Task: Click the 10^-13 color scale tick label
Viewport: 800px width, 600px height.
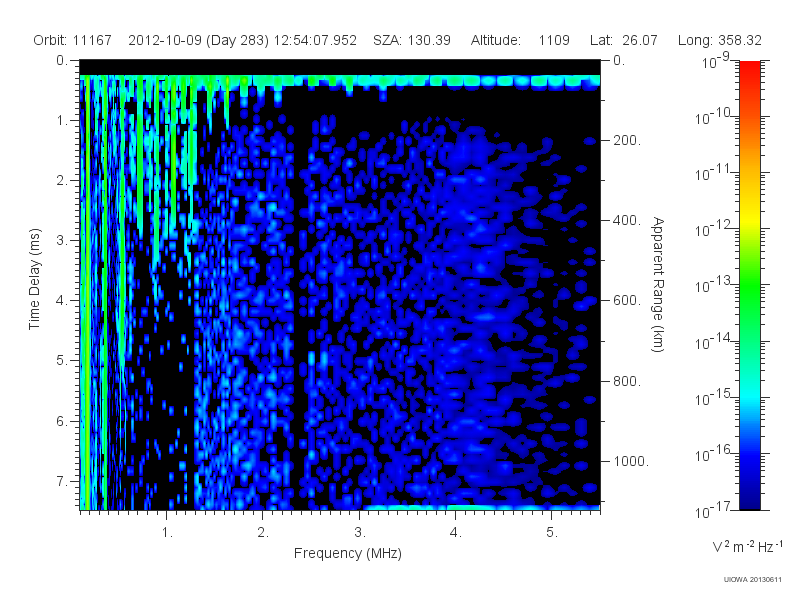Action: [712, 285]
